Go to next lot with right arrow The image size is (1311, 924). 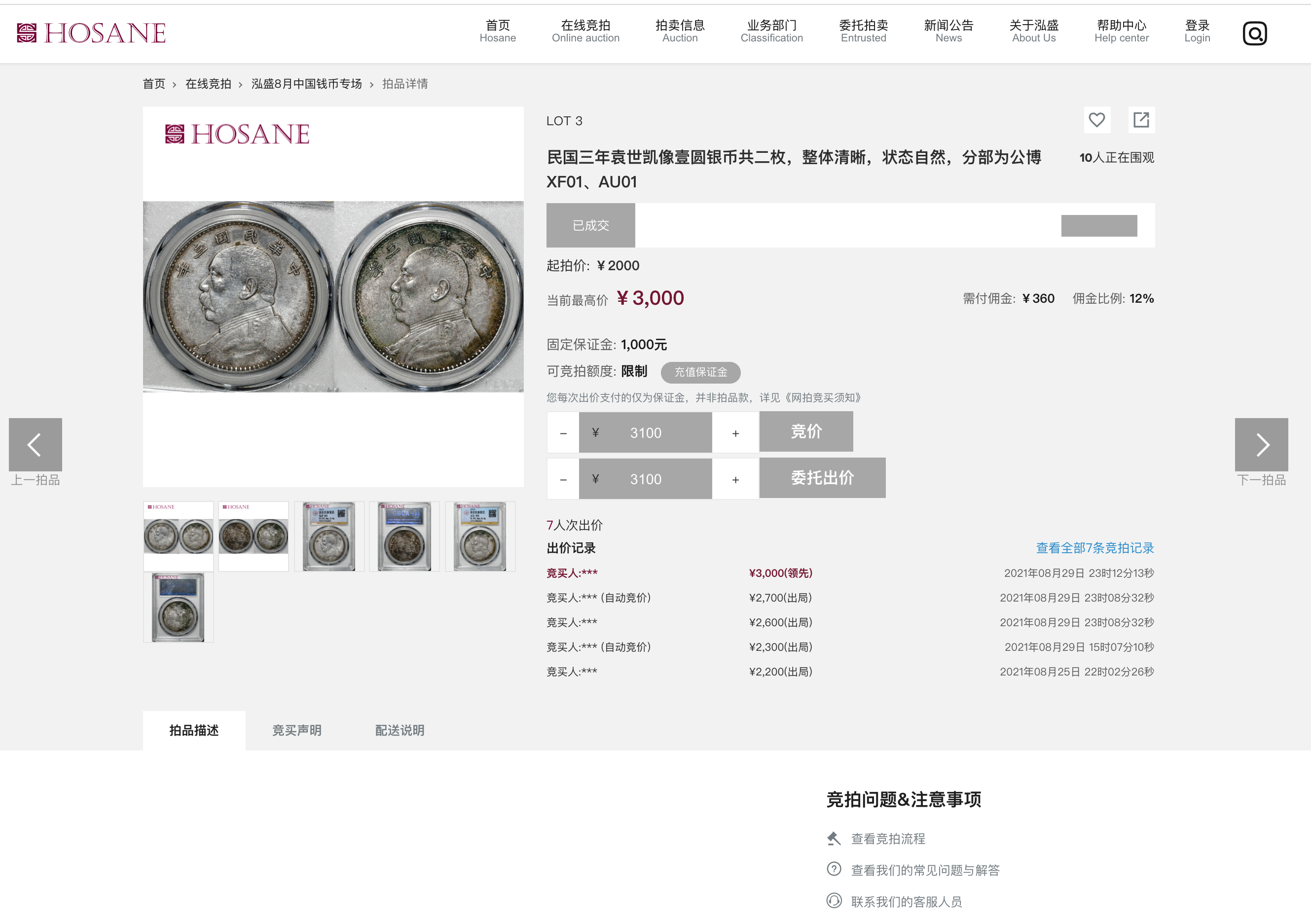pyautogui.click(x=1261, y=445)
